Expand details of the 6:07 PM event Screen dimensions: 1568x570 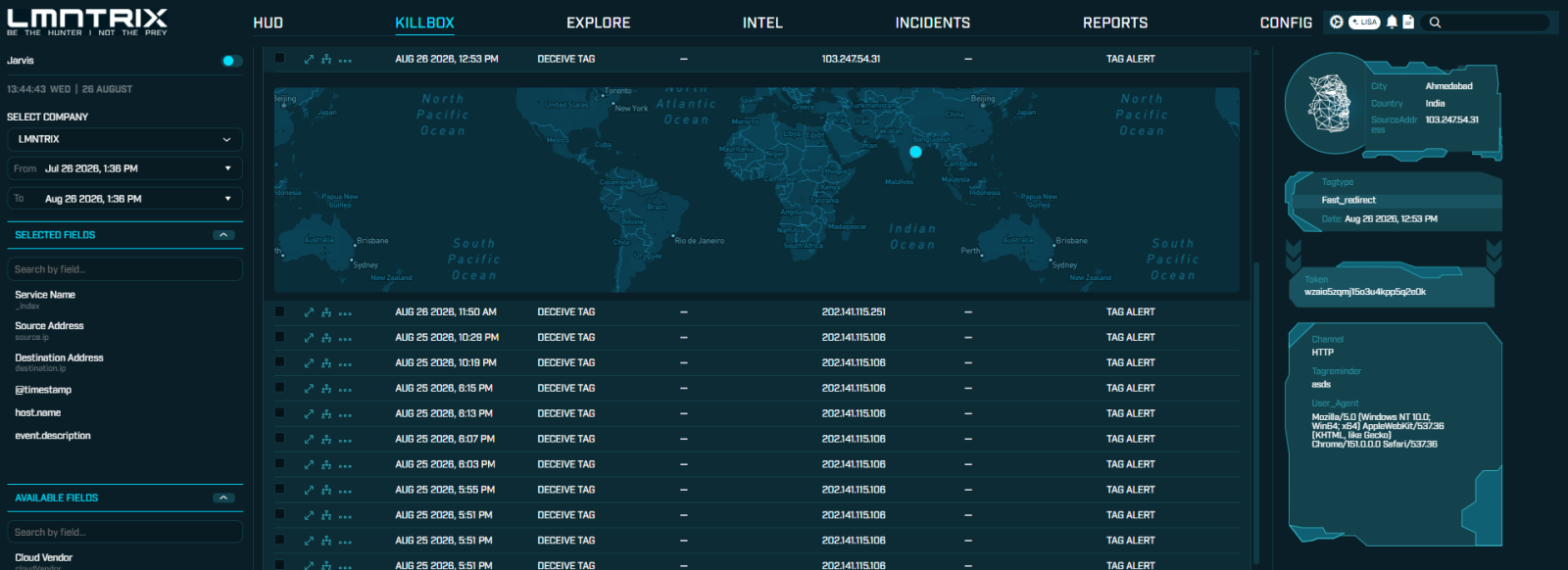309,440
